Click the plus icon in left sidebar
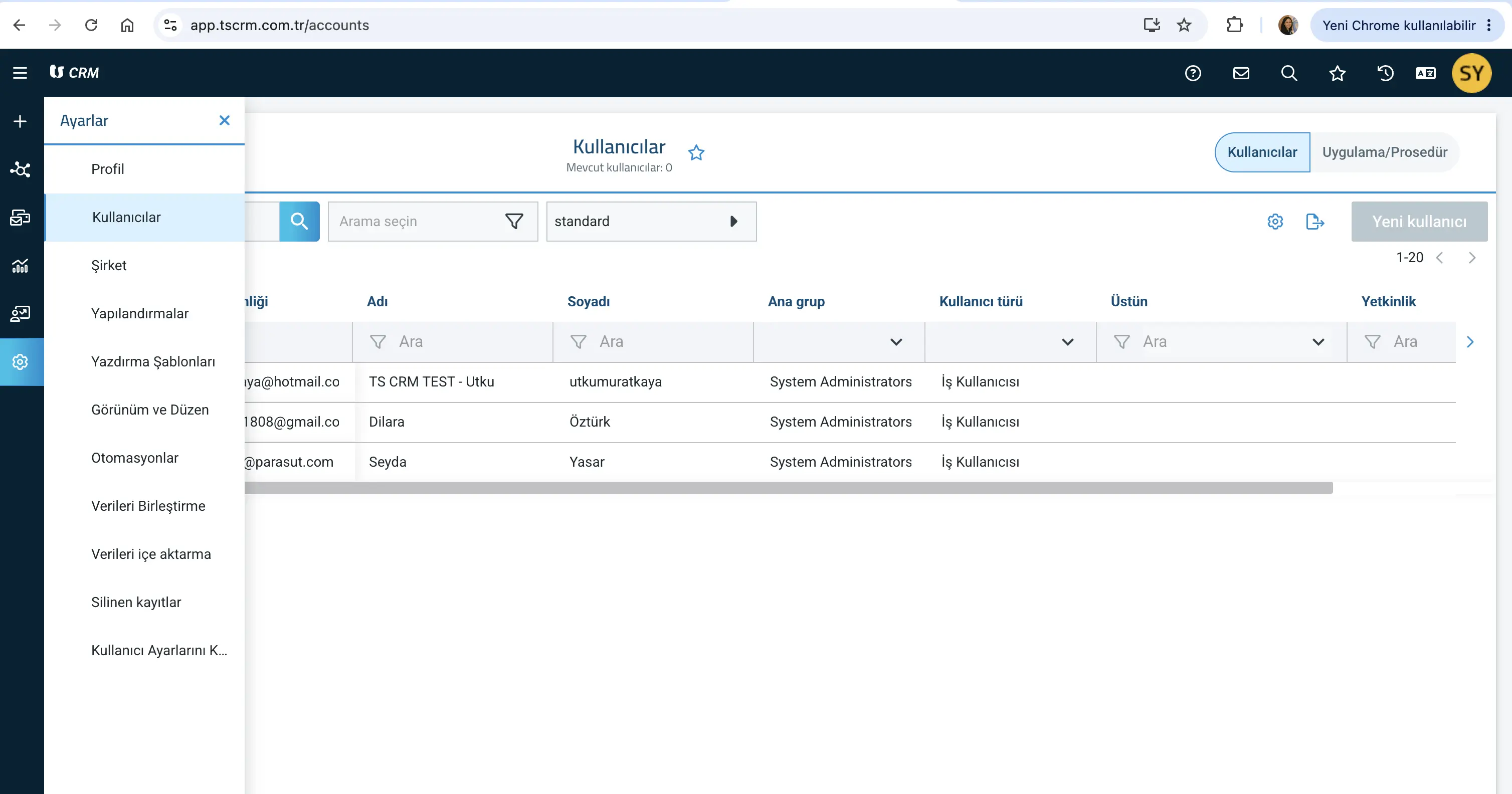Viewport: 1512px width, 794px height. [x=20, y=121]
